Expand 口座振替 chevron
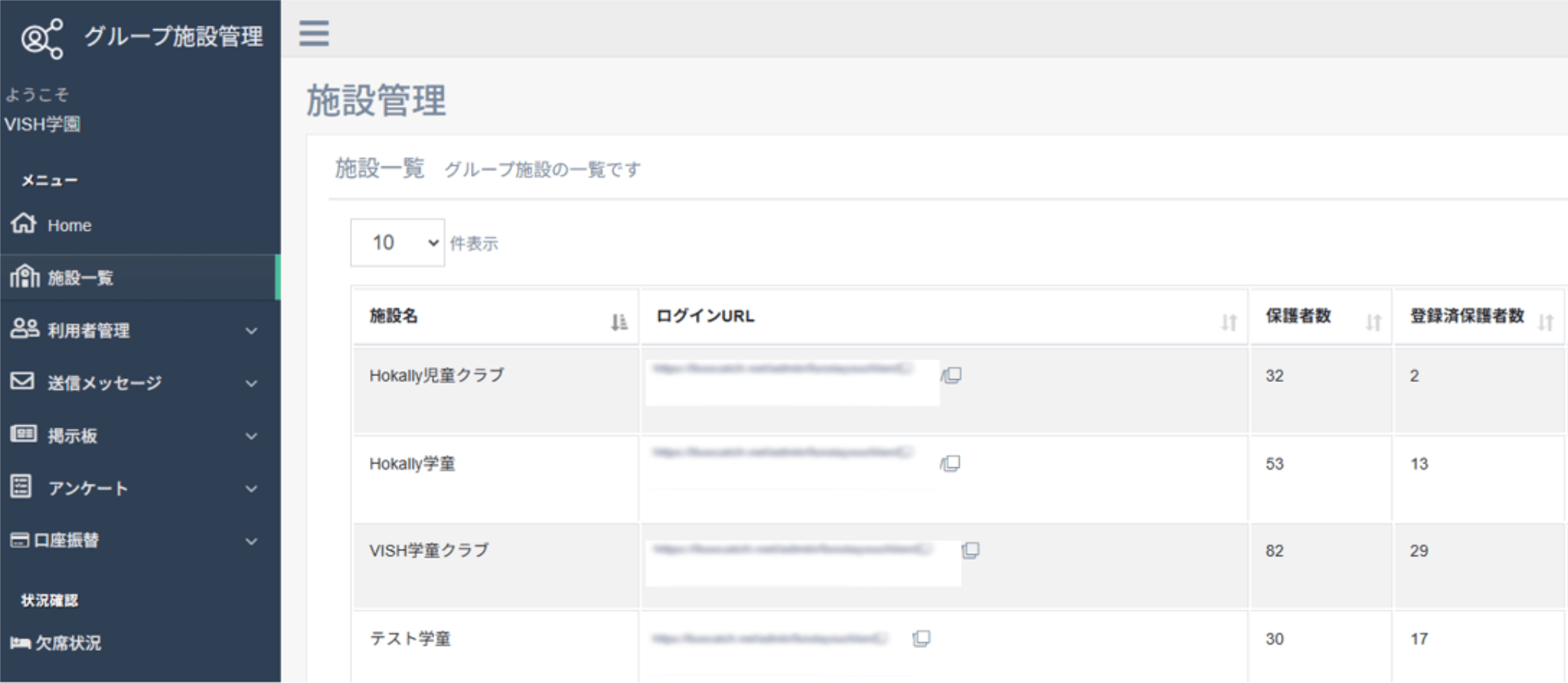The height and width of the screenshot is (683, 1568). click(252, 541)
